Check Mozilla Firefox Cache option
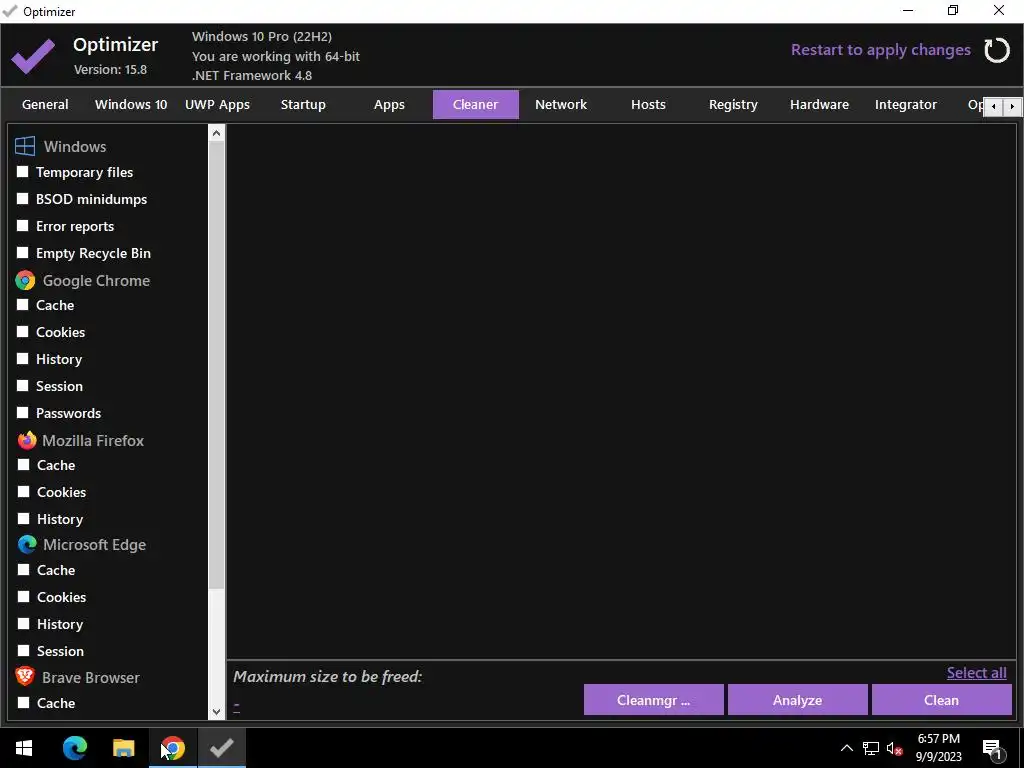The width and height of the screenshot is (1024, 768). click(x=24, y=465)
